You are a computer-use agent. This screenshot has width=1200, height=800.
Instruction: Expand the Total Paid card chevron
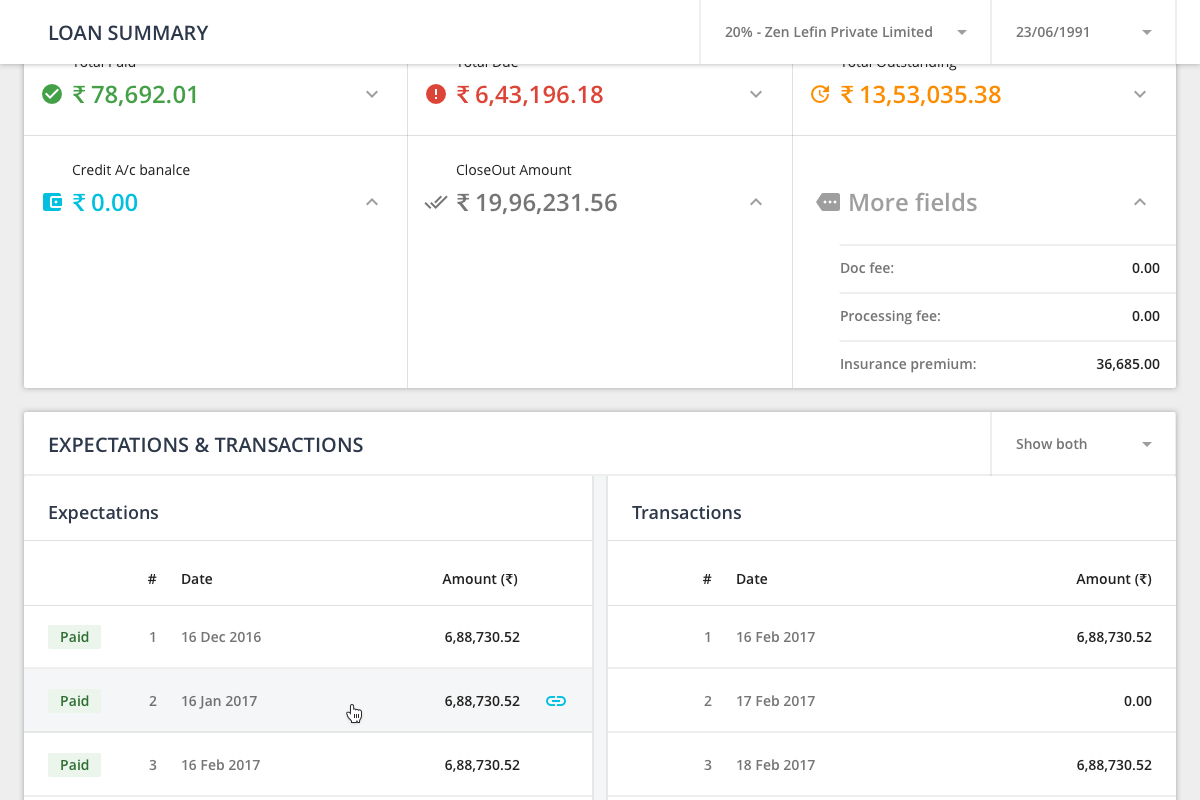click(371, 94)
